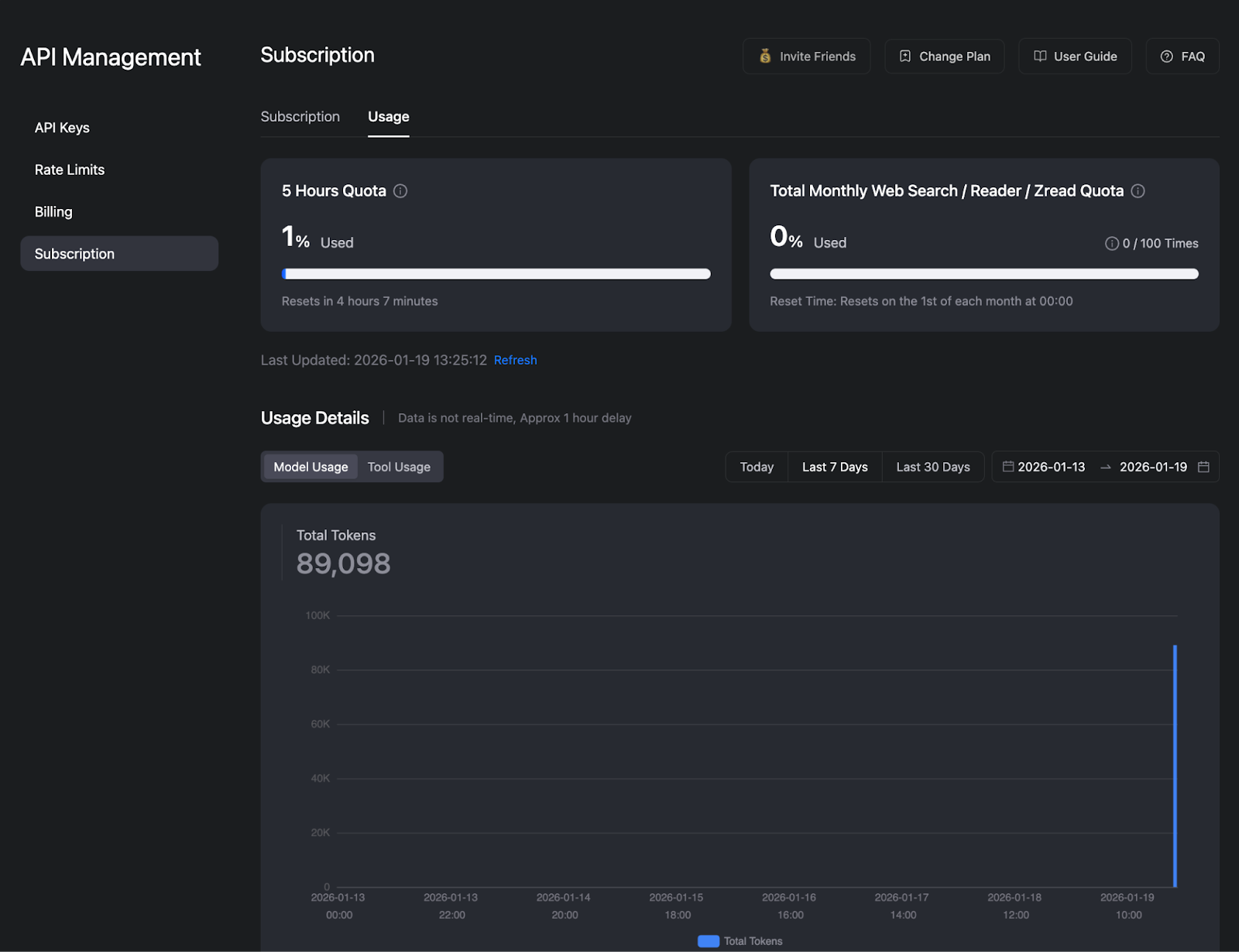Click the info icon next to 0/100 Times

point(1113,243)
